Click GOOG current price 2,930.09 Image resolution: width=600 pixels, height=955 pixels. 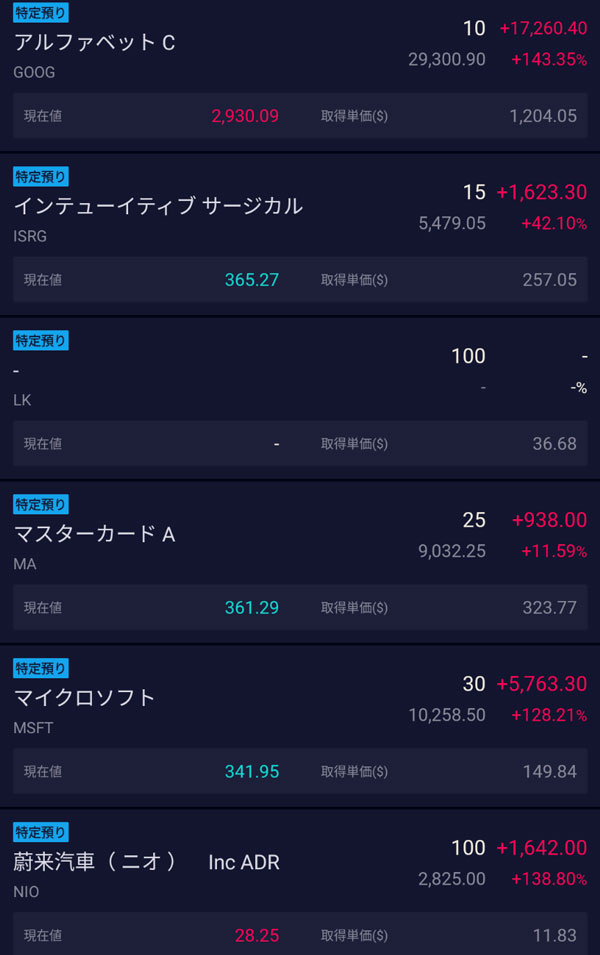click(245, 116)
